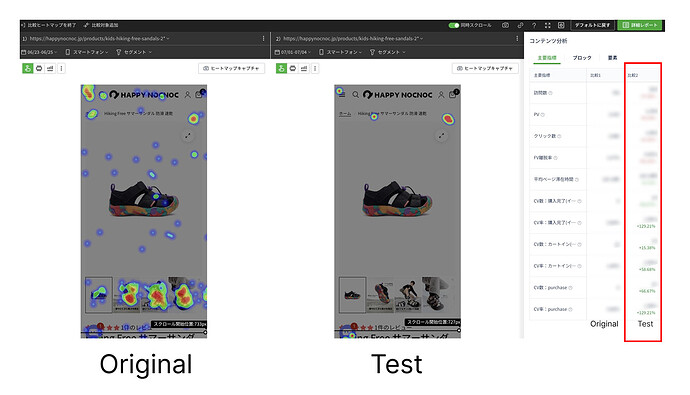Click the scroll position slider handle in left heatmap

pos(205,332)
